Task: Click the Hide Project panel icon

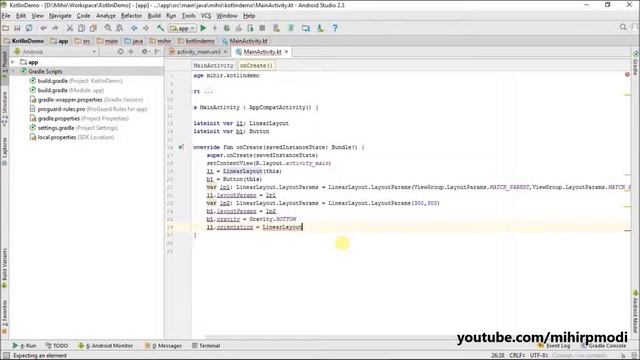Action: 157,52
